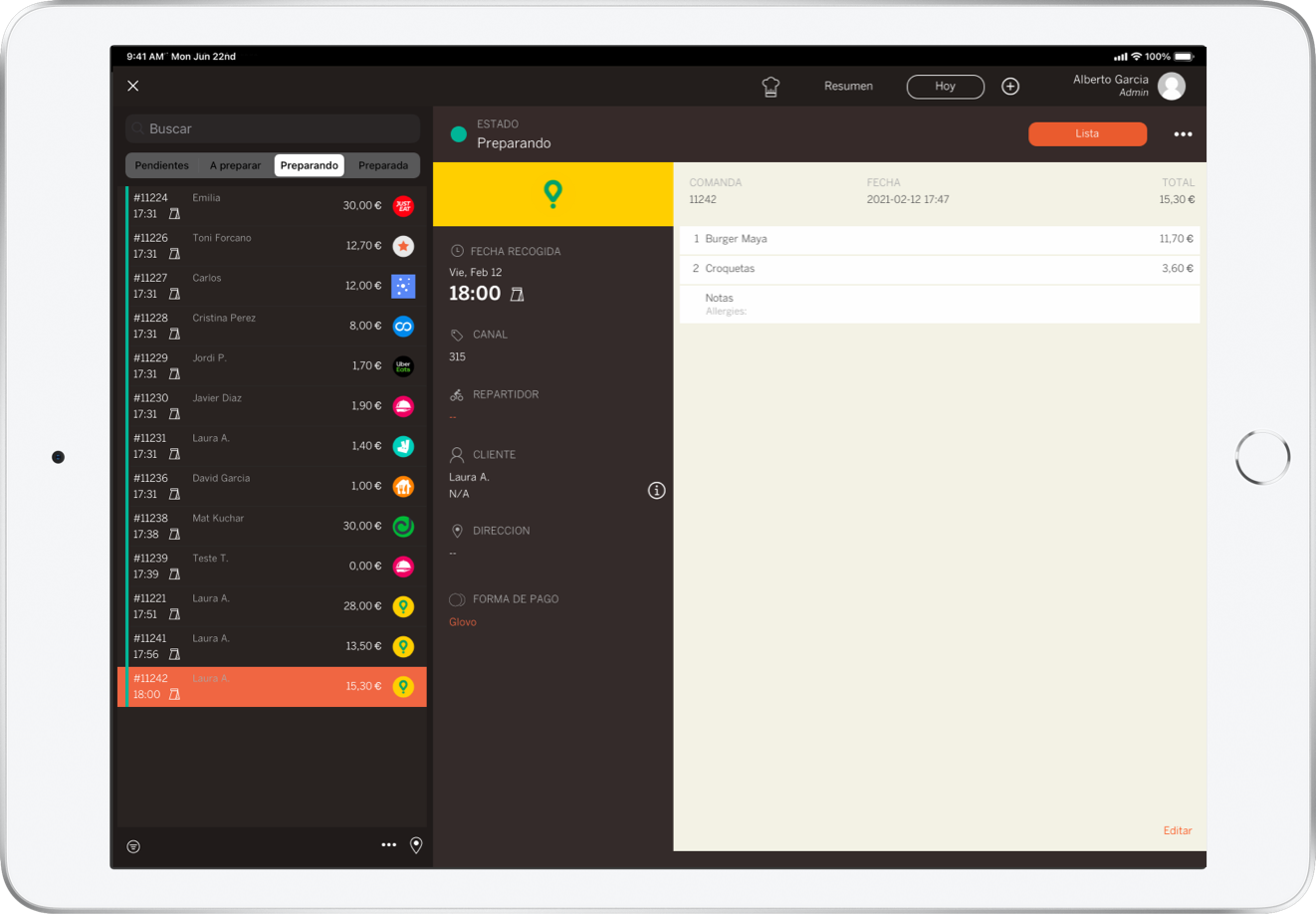Viewport: 1316px width, 914px height.
Task: Click takeaway bag icon next to 18:00 pickup
Action: (x=518, y=294)
